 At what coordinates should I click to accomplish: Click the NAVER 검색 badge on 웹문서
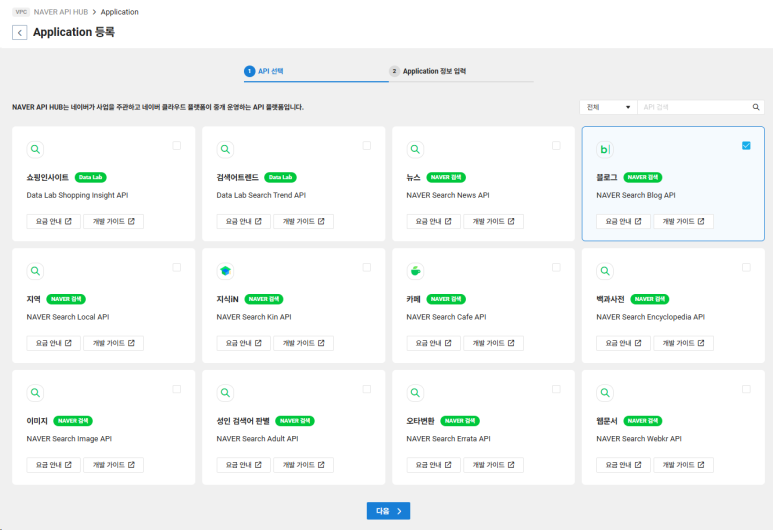coord(643,421)
